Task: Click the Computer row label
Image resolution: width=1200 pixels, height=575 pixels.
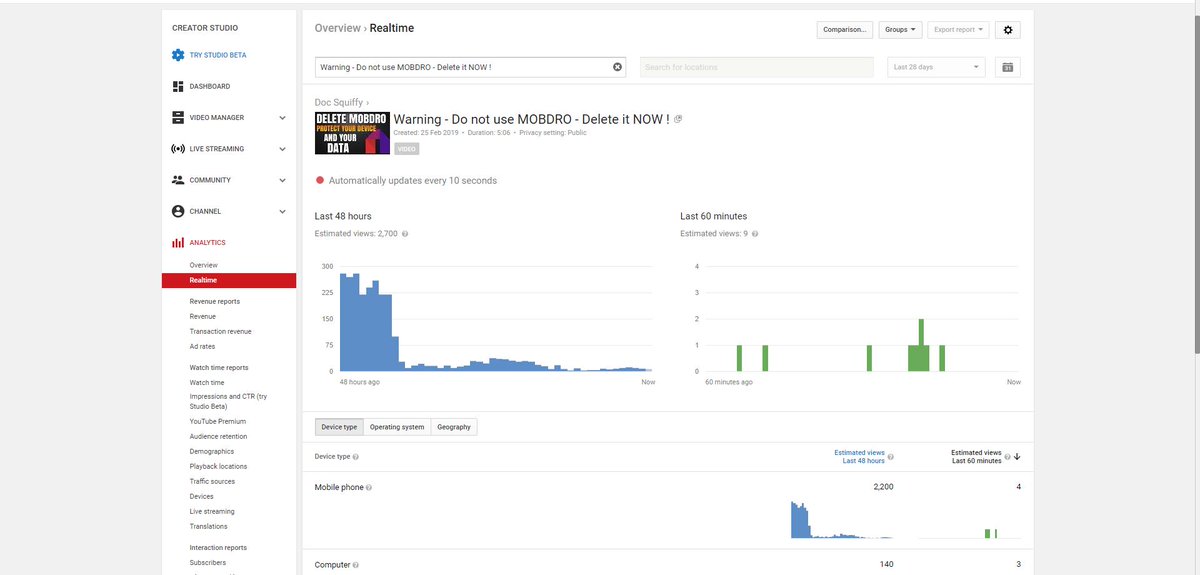Action: [x=332, y=565]
